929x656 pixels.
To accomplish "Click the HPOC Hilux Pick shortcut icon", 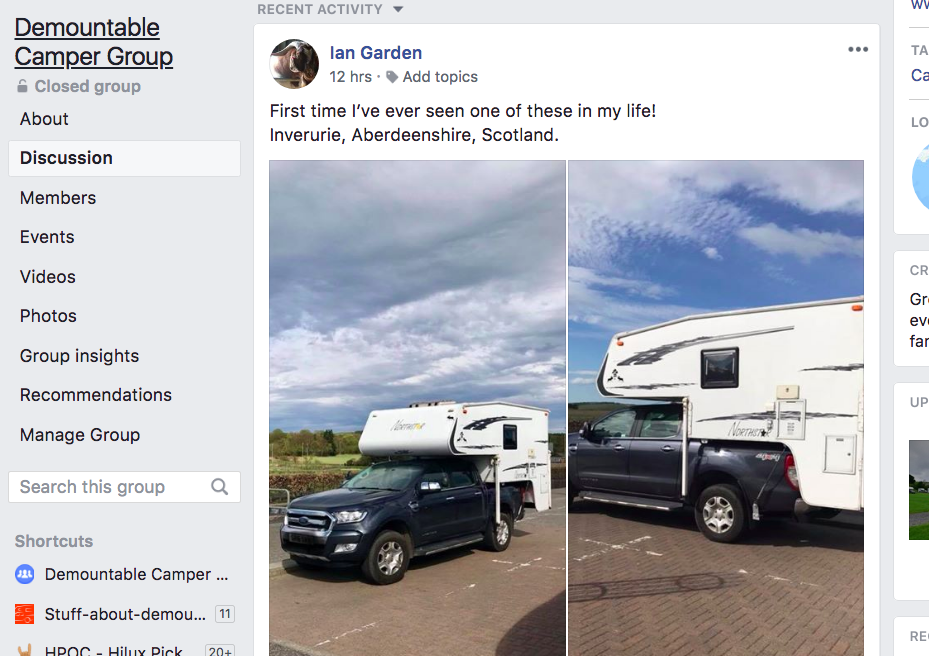I will pyautogui.click(x=25, y=650).
